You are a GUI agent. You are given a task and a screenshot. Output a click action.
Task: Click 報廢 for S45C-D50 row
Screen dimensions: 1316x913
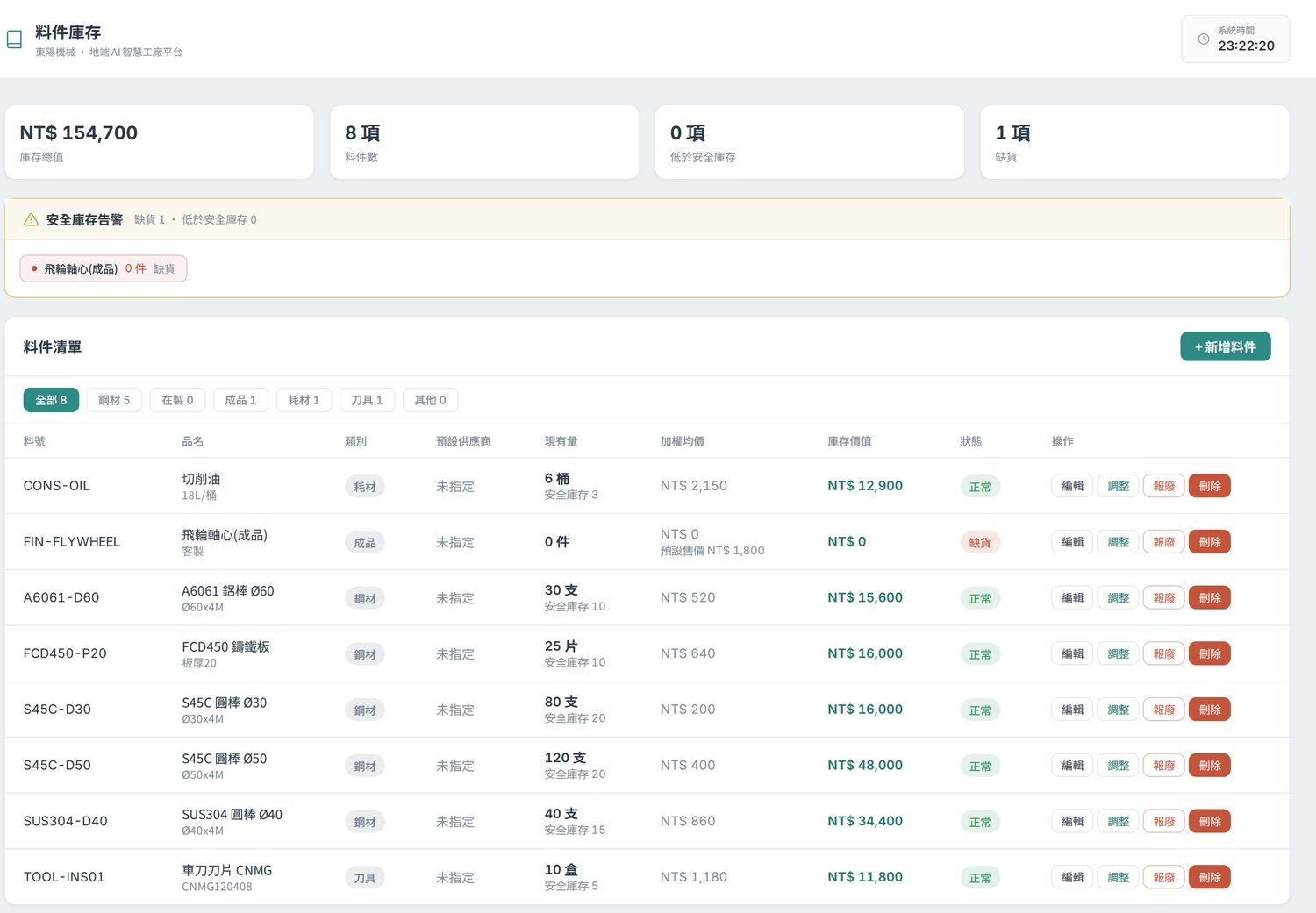[1163, 766]
